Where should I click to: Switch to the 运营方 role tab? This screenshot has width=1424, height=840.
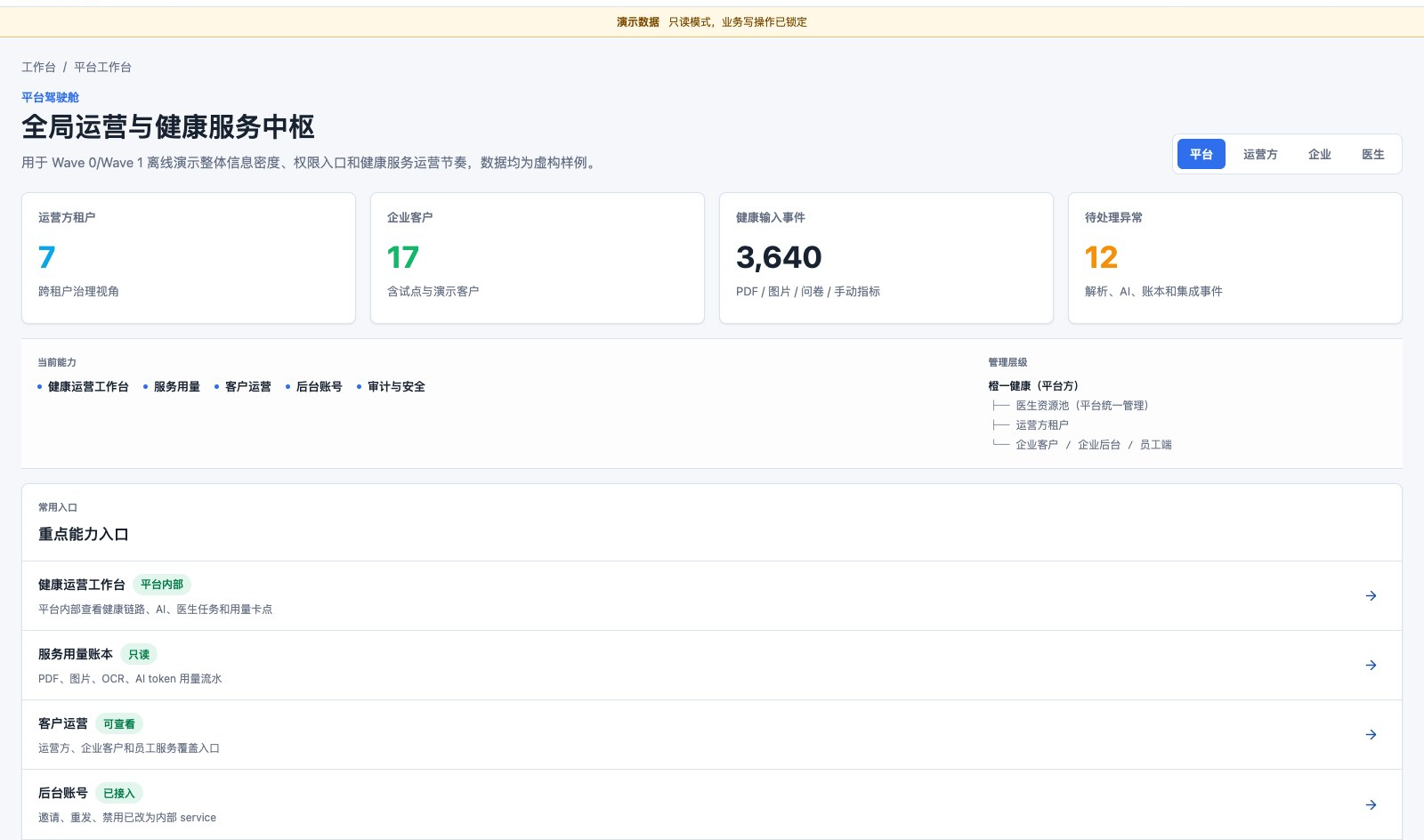click(x=1260, y=154)
